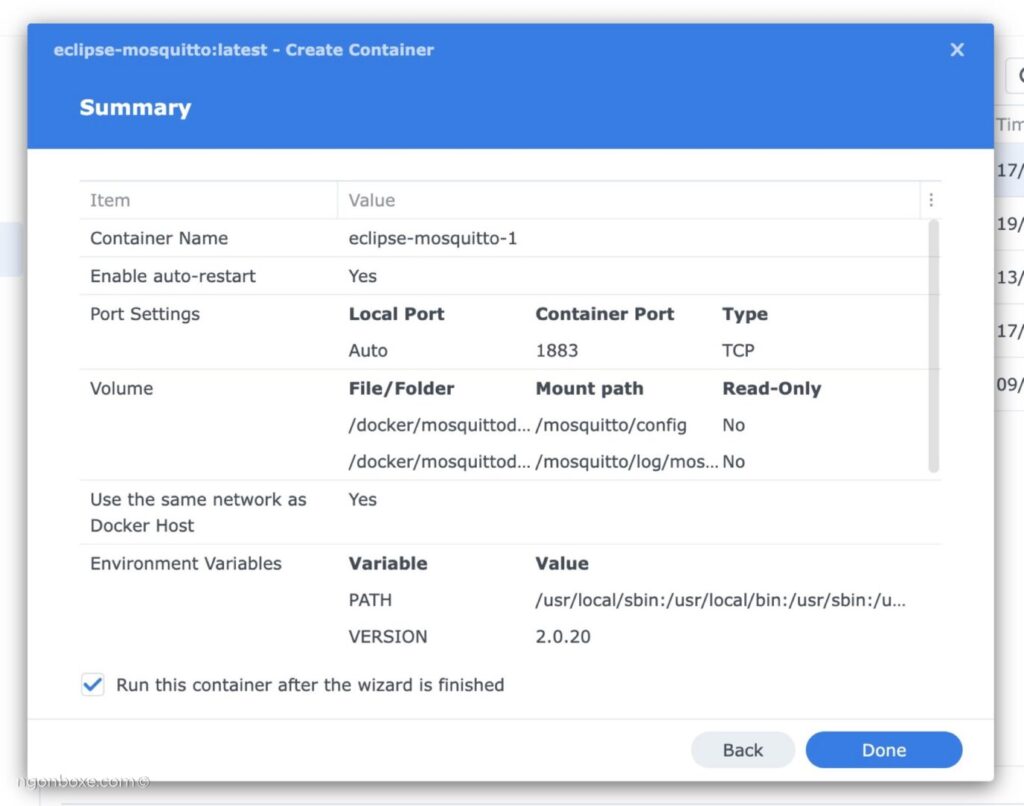Click the TCP type value
Screen dimensions: 1024x806
(x=738, y=351)
